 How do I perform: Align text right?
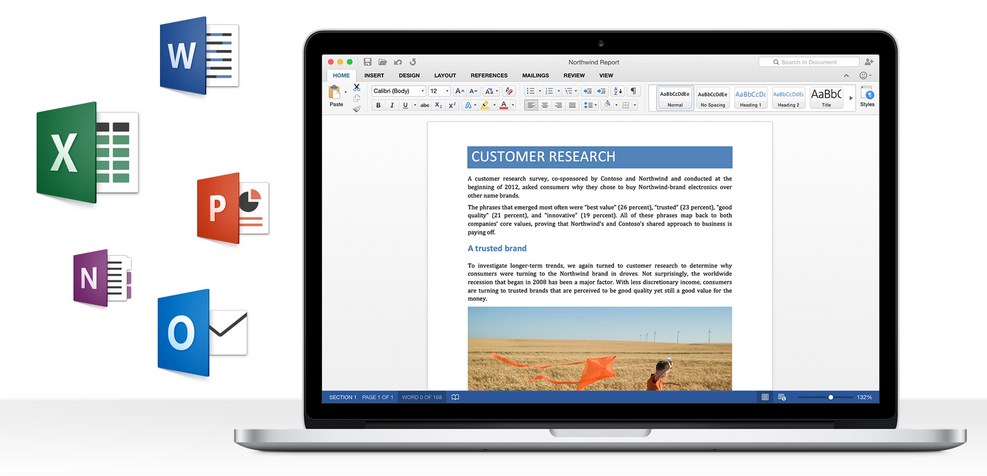(x=558, y=105)
